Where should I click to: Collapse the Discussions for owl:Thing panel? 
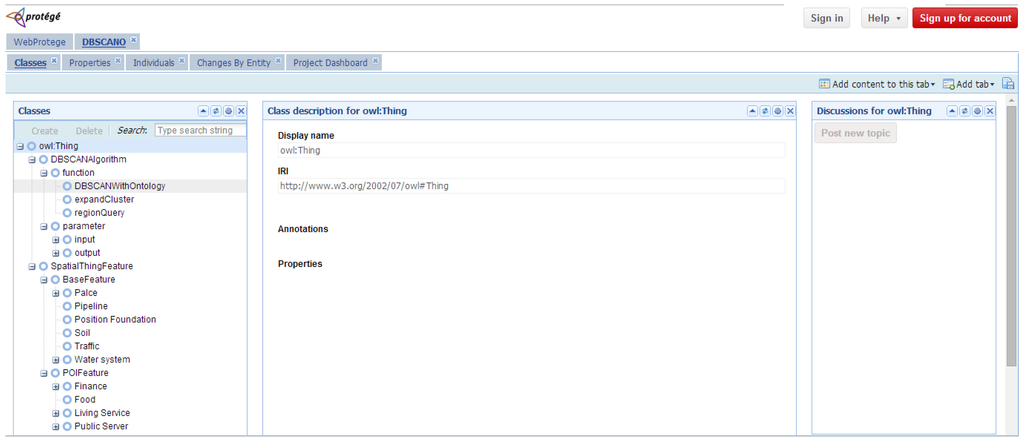point(952,111)
